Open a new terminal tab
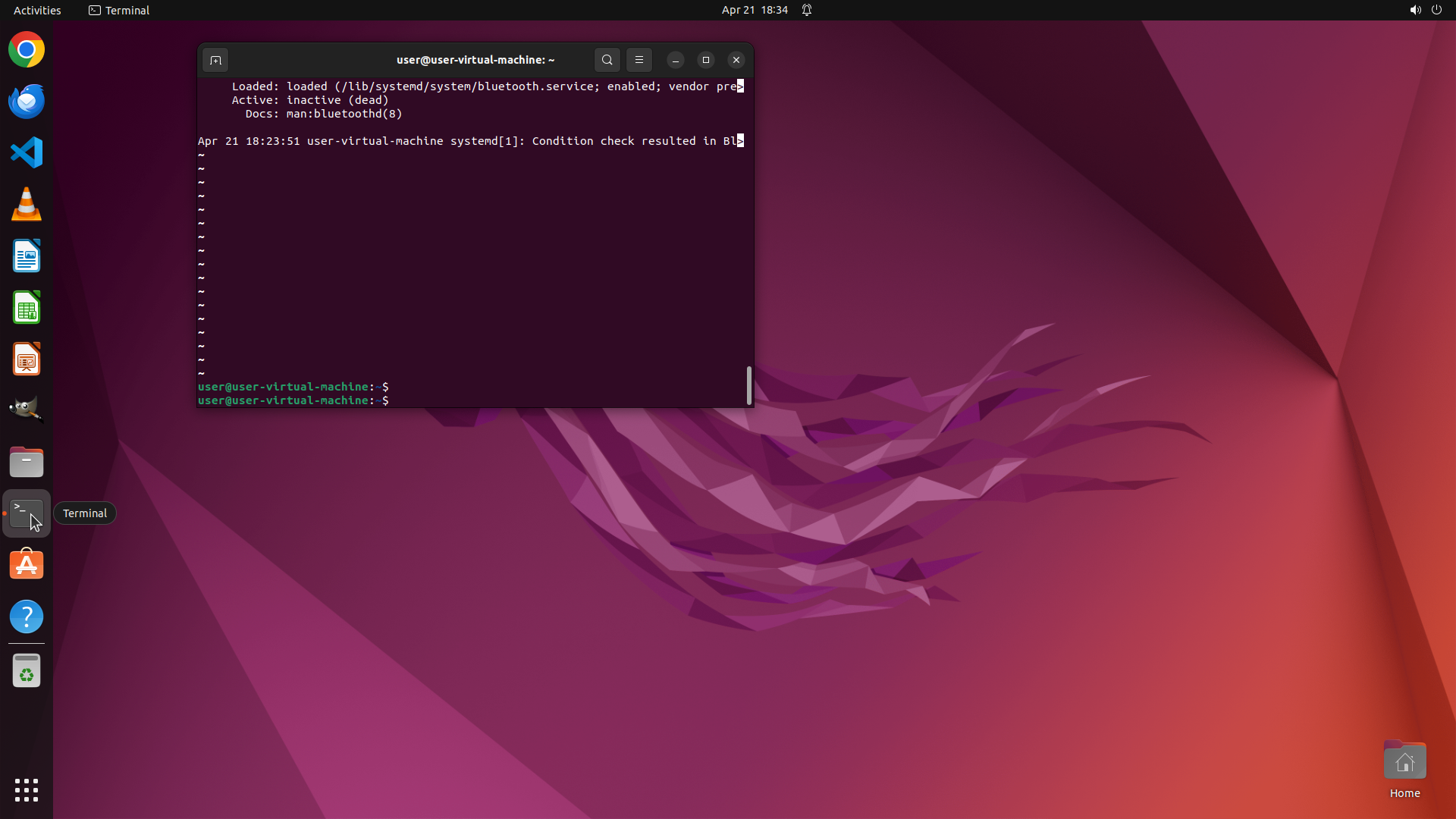This screenshot has height=819, width=1456. (215, 60)
